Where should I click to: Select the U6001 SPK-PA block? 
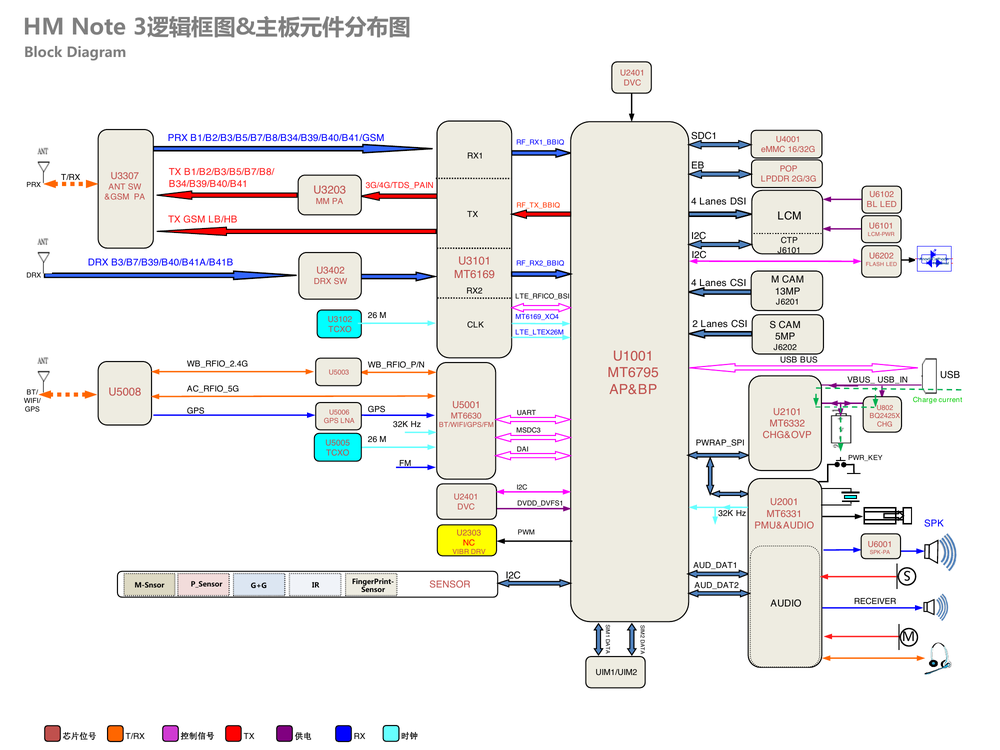coord(880,547)
